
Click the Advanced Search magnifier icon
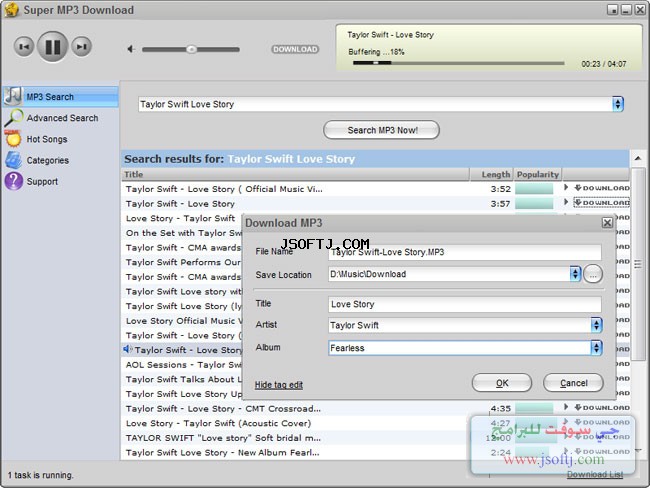click(14, 118)
